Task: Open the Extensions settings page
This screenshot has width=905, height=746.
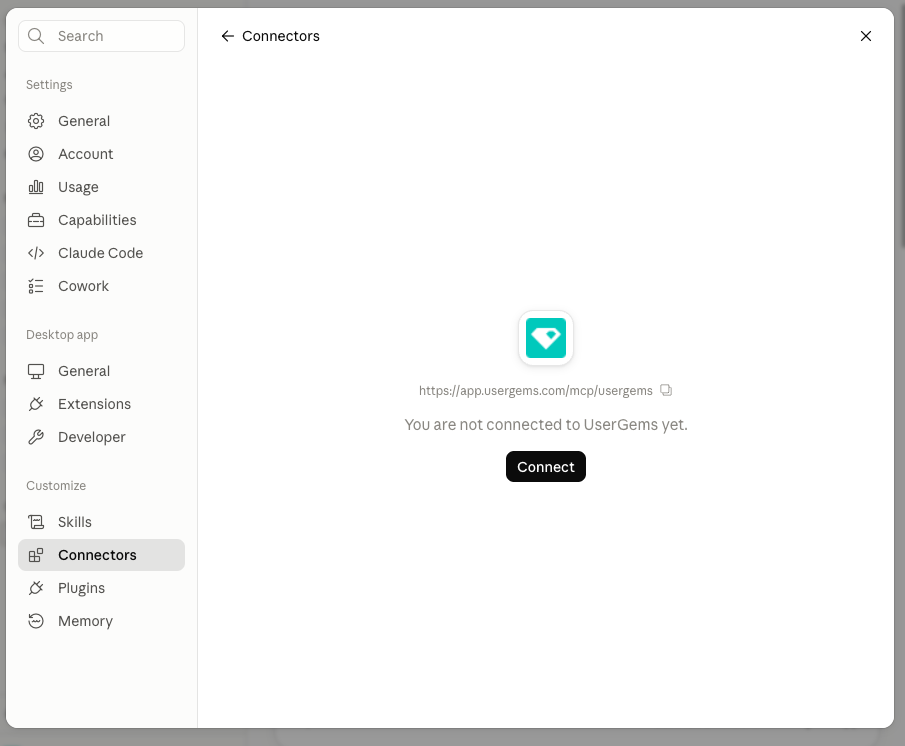Action: click(102, 404)
